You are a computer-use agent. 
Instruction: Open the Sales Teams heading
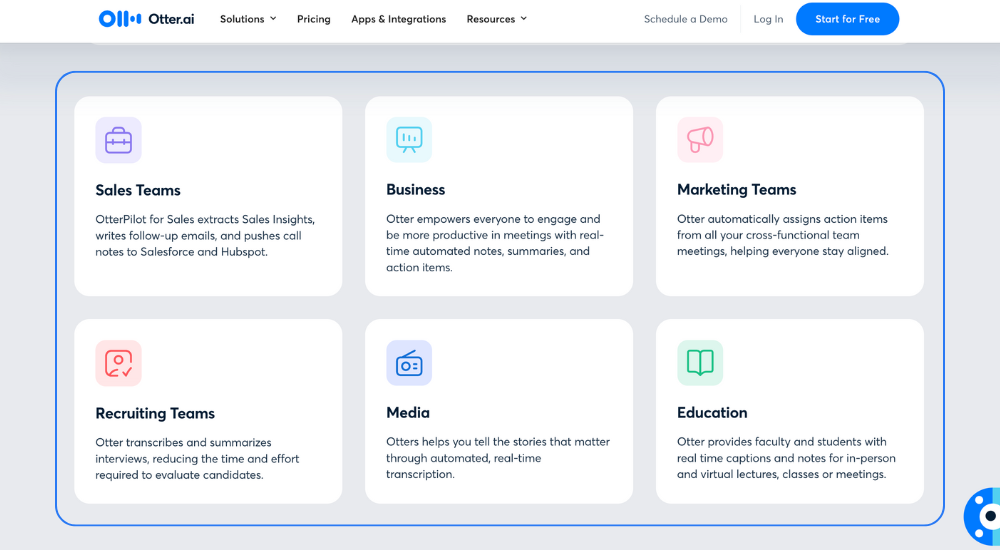(138, 190)
